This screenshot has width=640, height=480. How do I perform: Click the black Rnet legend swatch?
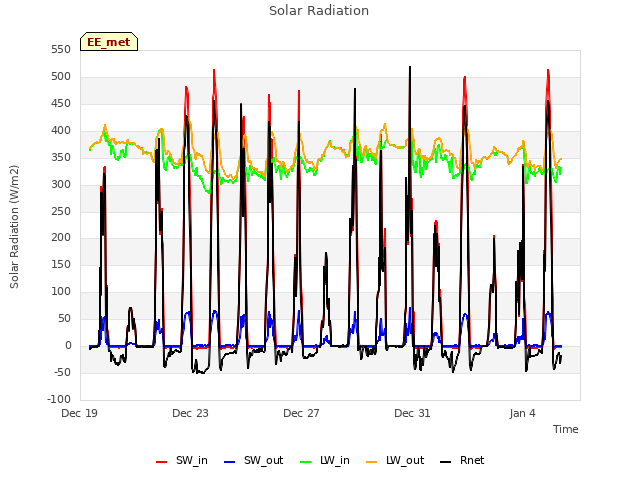point(446,462)
